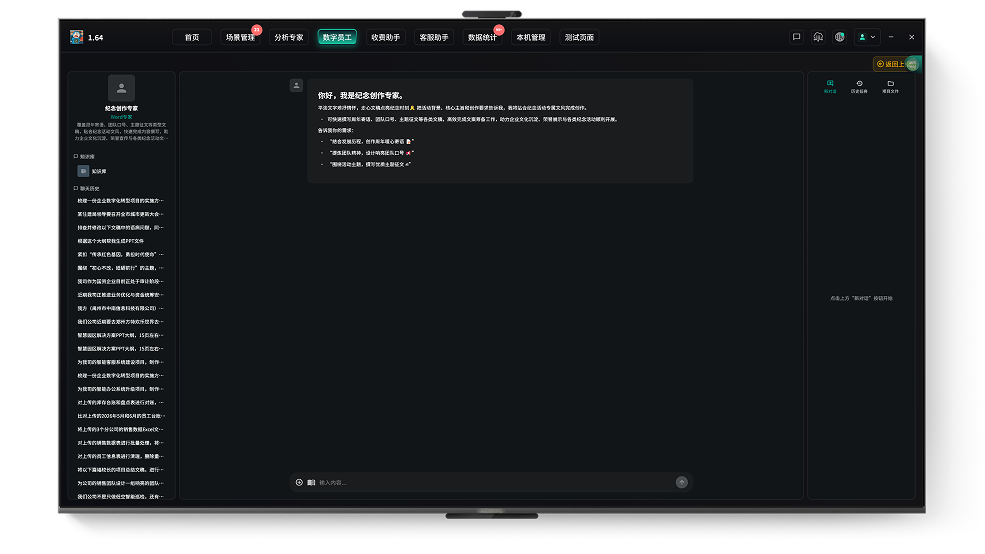Switch to the 数据统计 tab

coord(482,38)
